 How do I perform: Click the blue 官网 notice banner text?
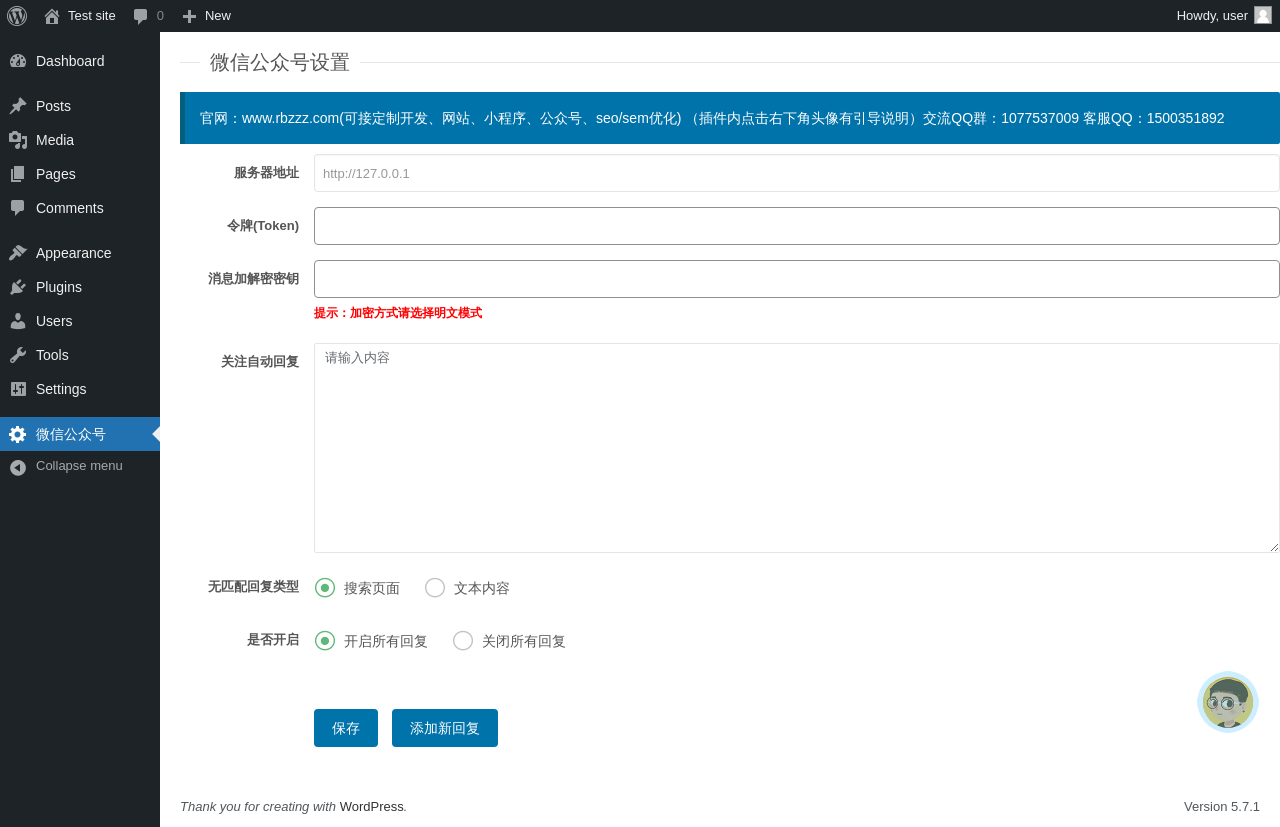click(x=712, y=118)
